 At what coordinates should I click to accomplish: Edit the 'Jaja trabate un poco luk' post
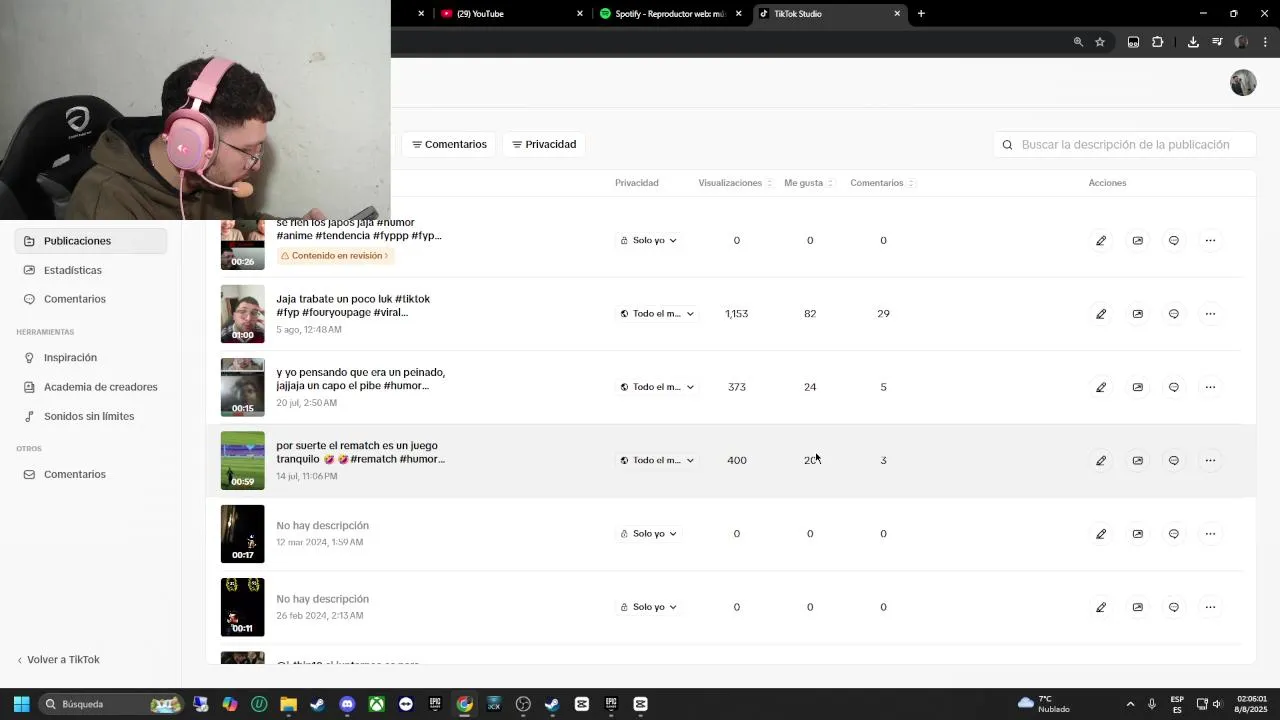[1101, 314]
